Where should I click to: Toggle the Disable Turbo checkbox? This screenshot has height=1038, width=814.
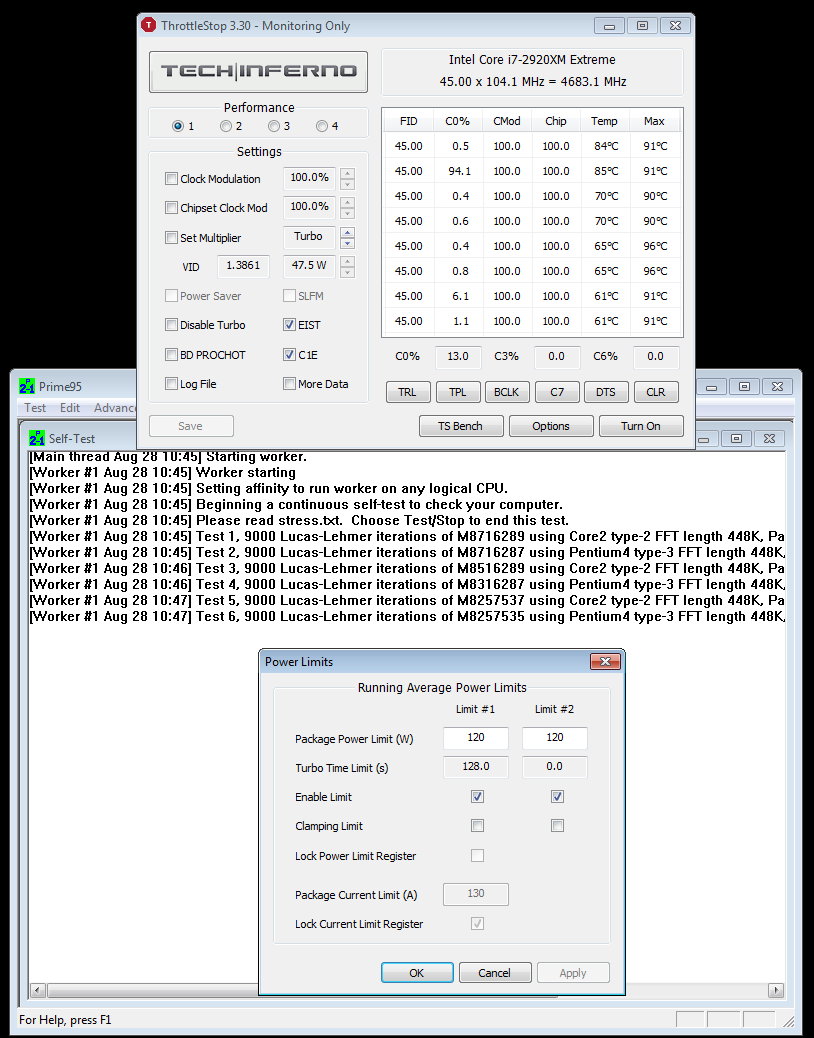[x=171, y=325]
